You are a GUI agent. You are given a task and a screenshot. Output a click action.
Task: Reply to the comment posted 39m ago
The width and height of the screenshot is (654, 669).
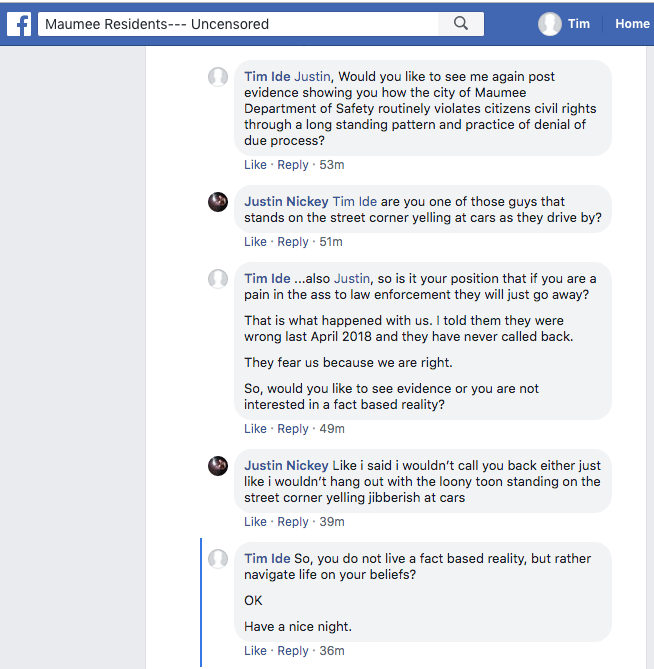click(x=293, y=522)
